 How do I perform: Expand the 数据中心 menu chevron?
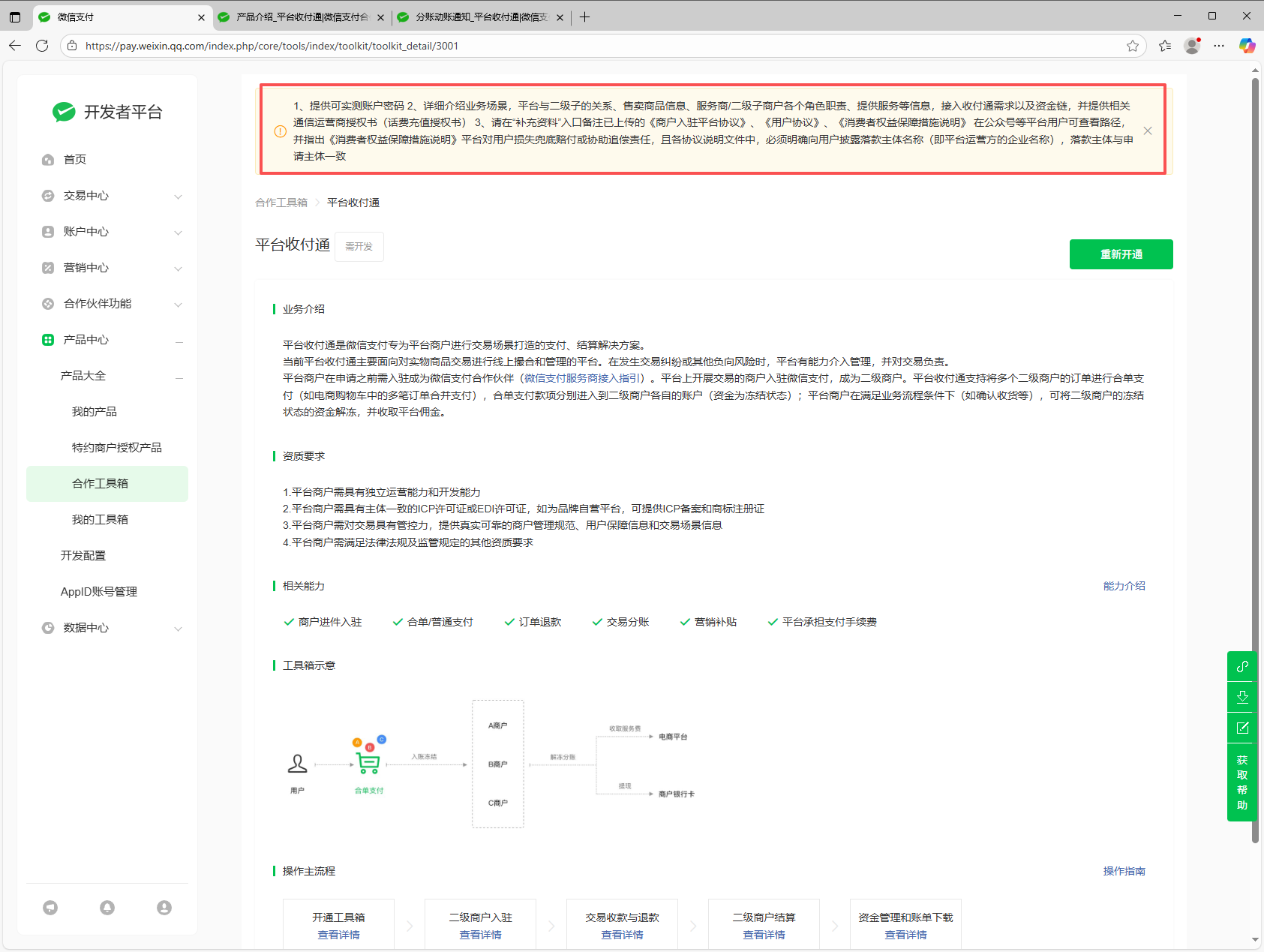179,629
